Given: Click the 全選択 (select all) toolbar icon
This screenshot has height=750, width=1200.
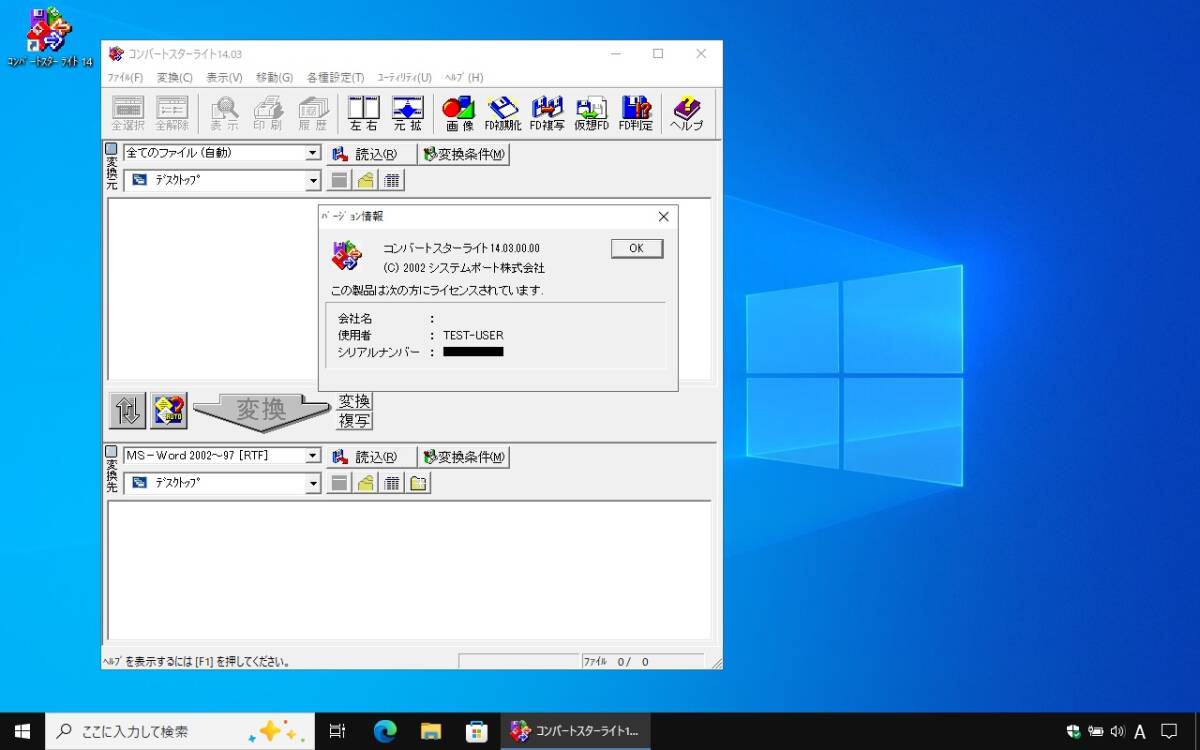Looking at the screenshot, I should [x=128, y=113].
